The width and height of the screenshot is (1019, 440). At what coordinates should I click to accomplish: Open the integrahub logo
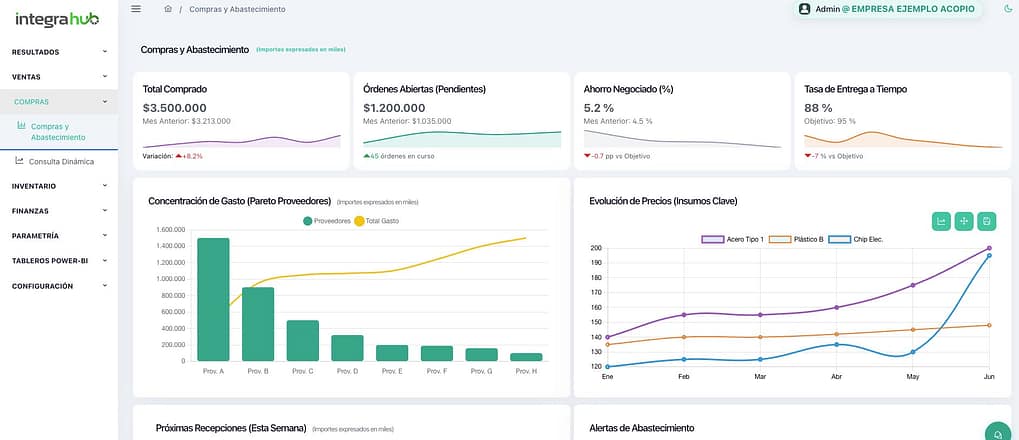tap(59, 17)
